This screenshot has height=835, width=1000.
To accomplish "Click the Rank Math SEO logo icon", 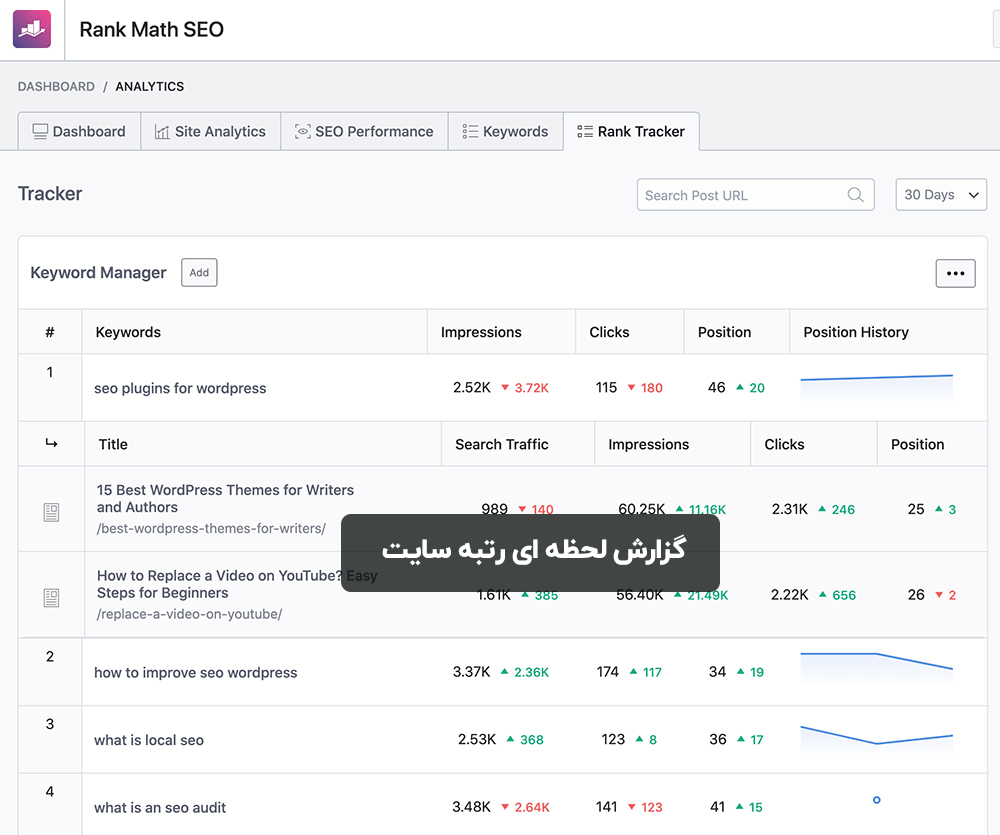I will click(32, 29).
